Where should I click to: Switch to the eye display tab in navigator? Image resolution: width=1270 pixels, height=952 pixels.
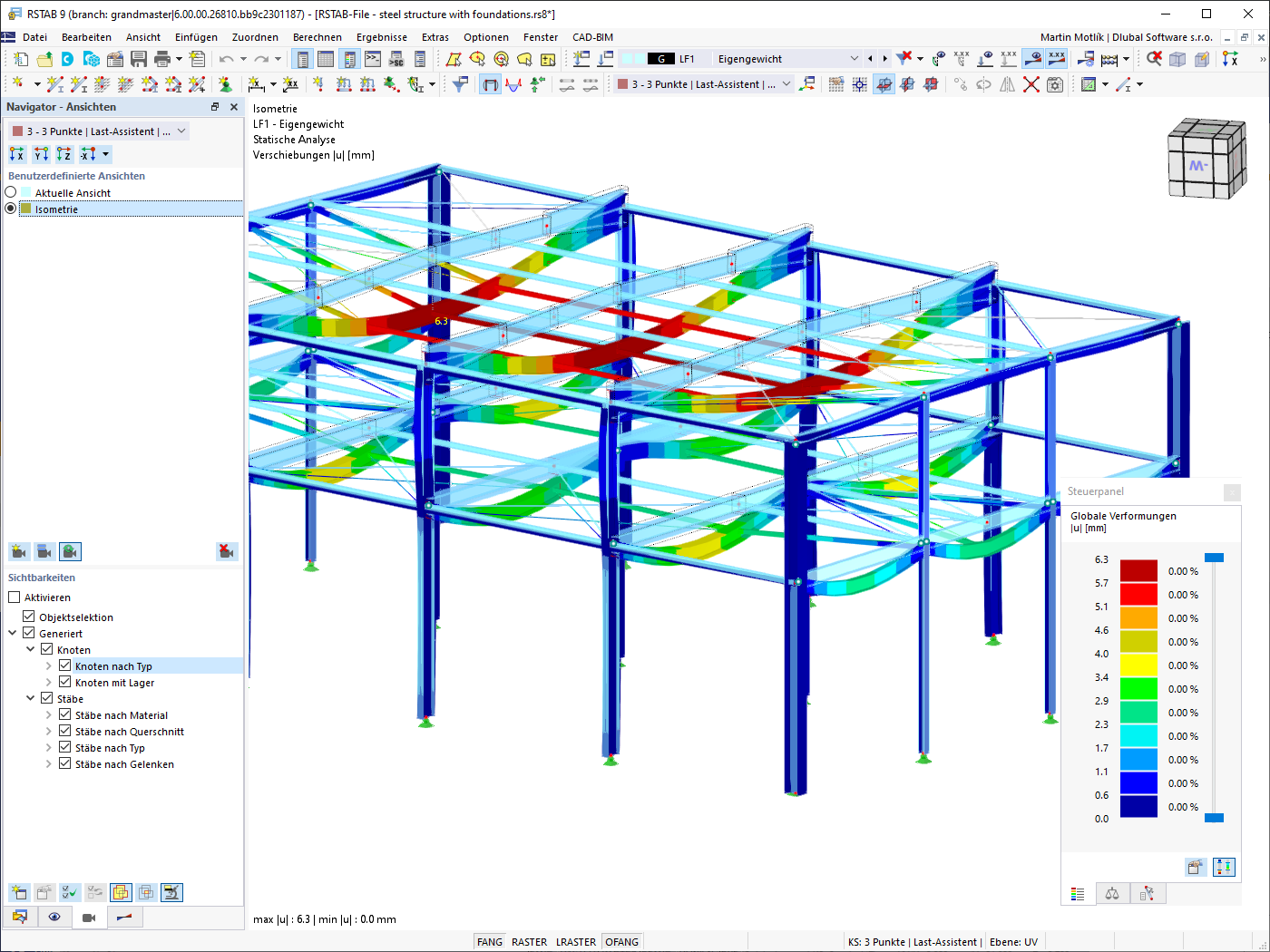click(x=54, y=917)
